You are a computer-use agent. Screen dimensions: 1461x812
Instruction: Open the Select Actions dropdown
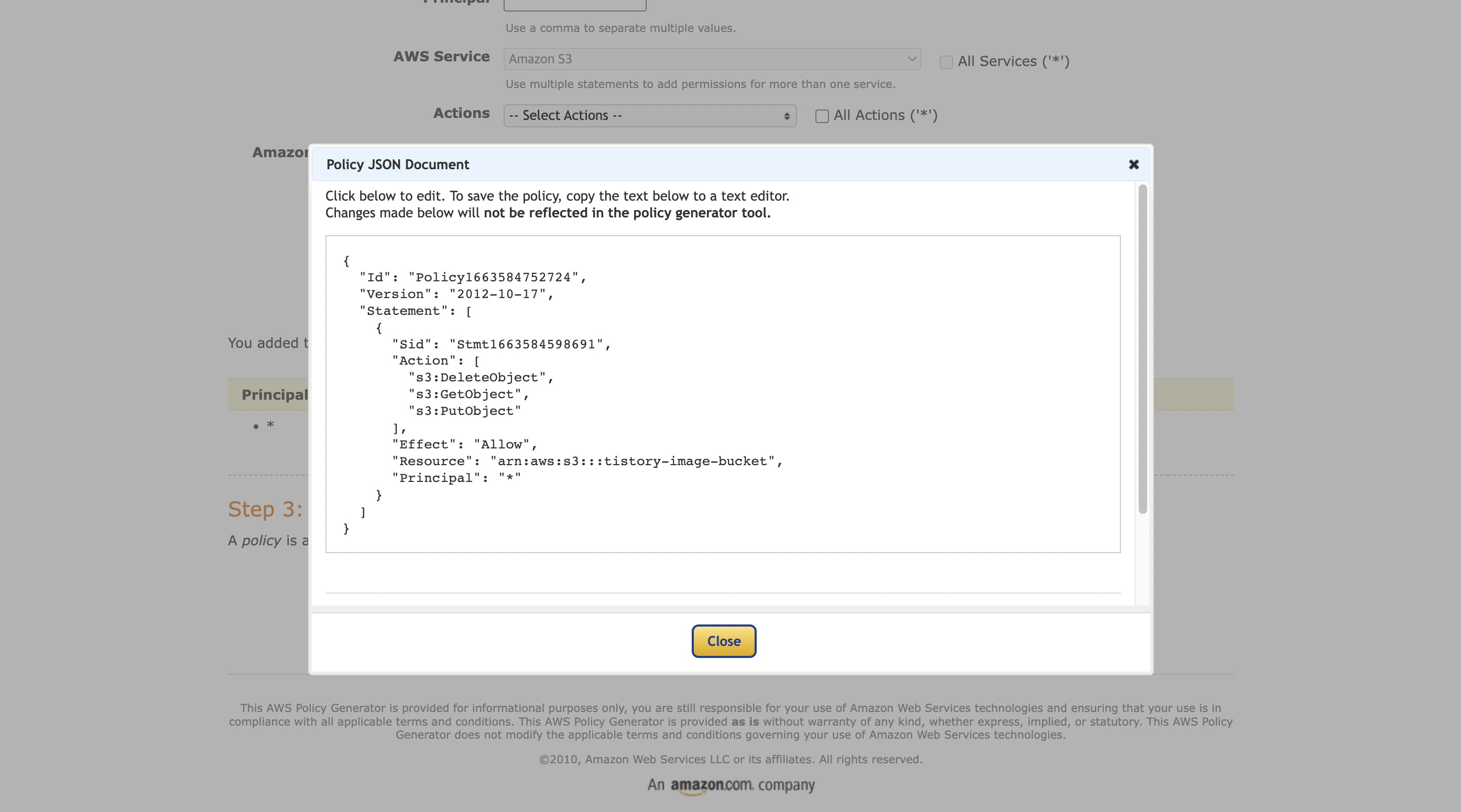(650, 116)
